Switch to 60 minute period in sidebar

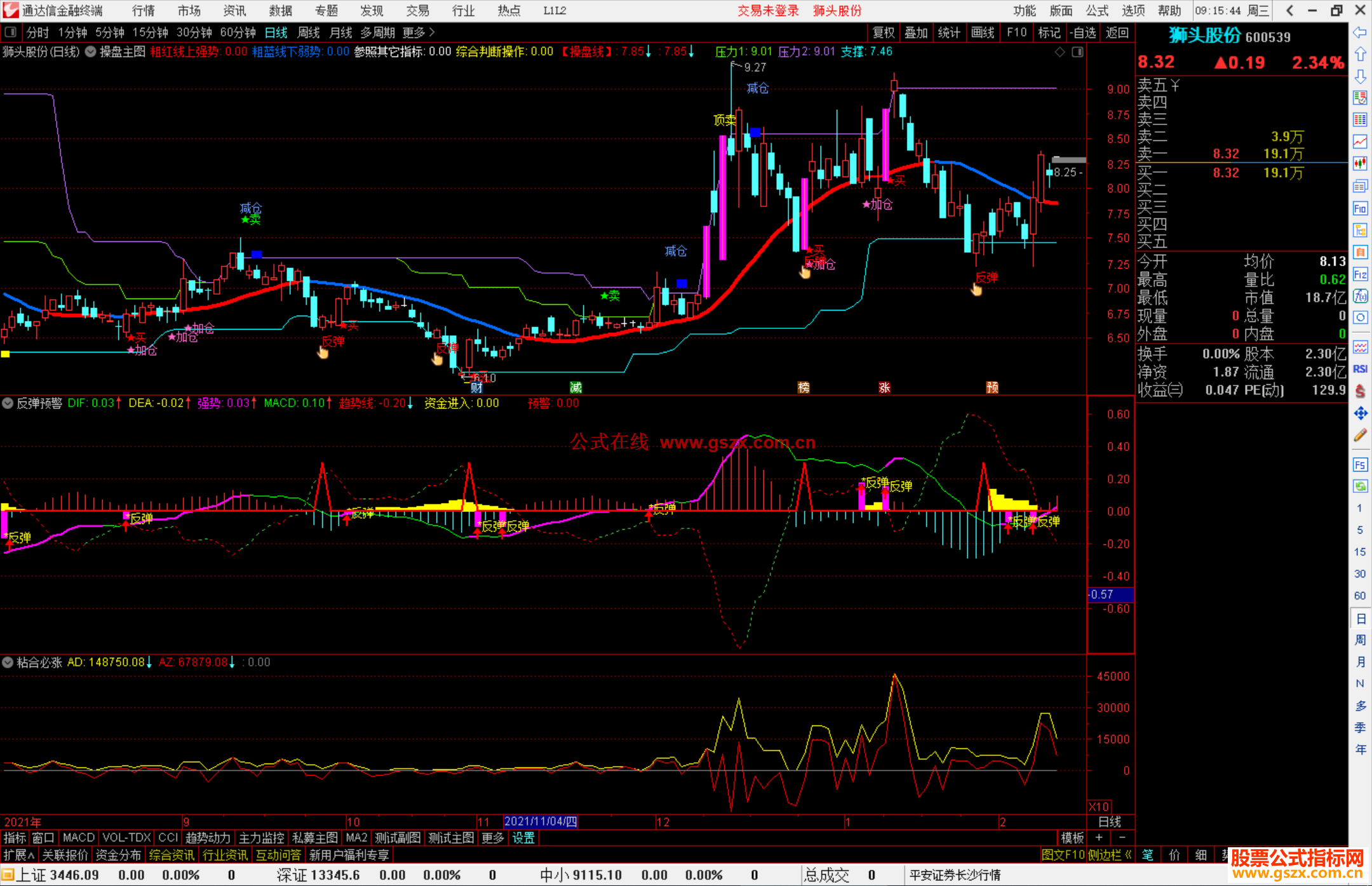coord(1360,595)
